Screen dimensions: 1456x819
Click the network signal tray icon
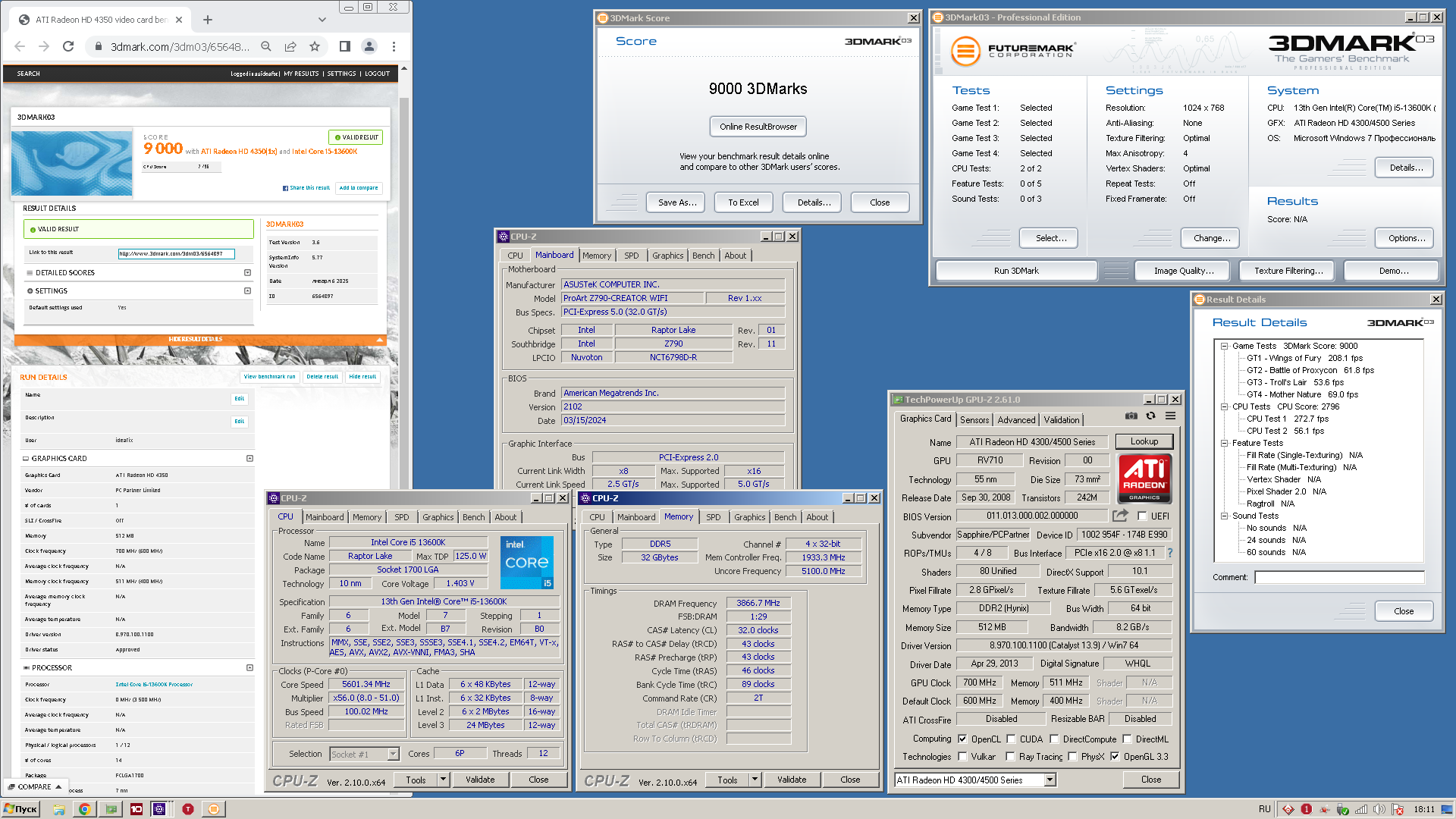(1361, 809)
